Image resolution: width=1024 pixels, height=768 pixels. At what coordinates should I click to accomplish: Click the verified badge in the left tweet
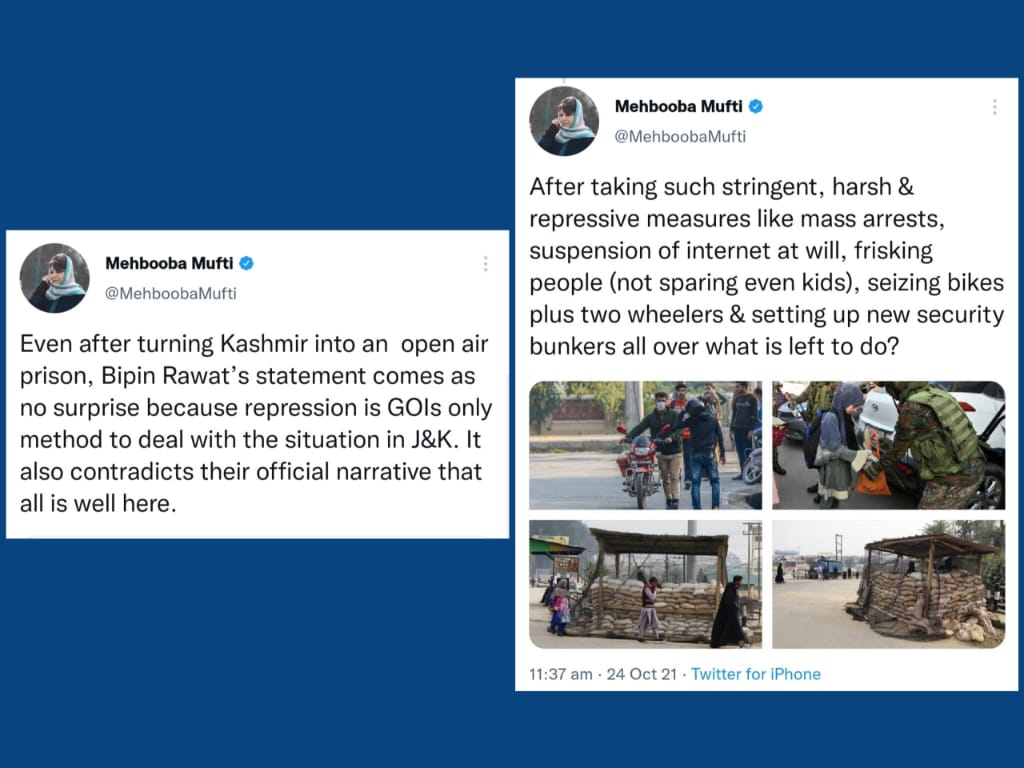[x=246, y=263]
